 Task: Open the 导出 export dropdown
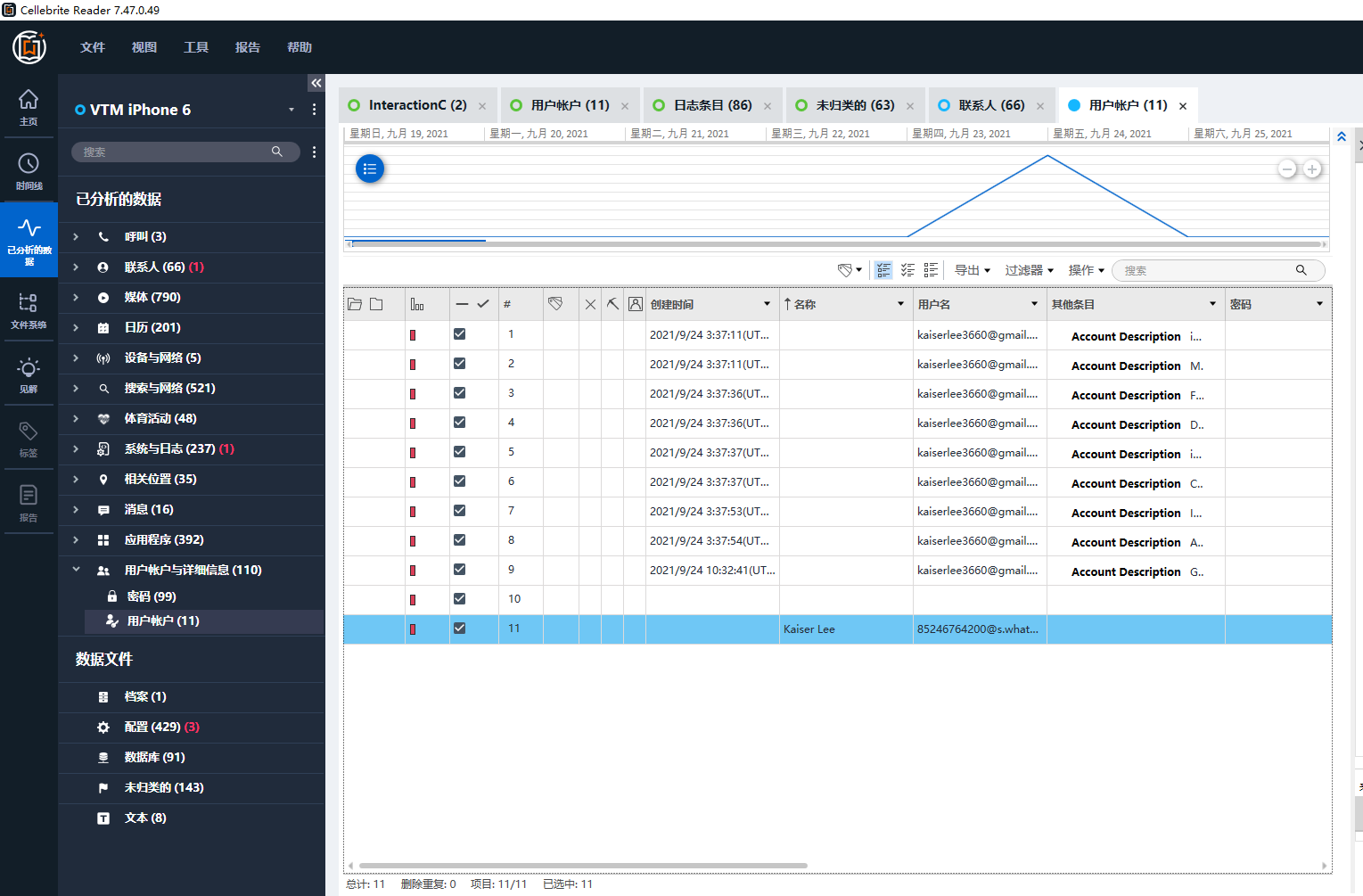pos(973,270)
